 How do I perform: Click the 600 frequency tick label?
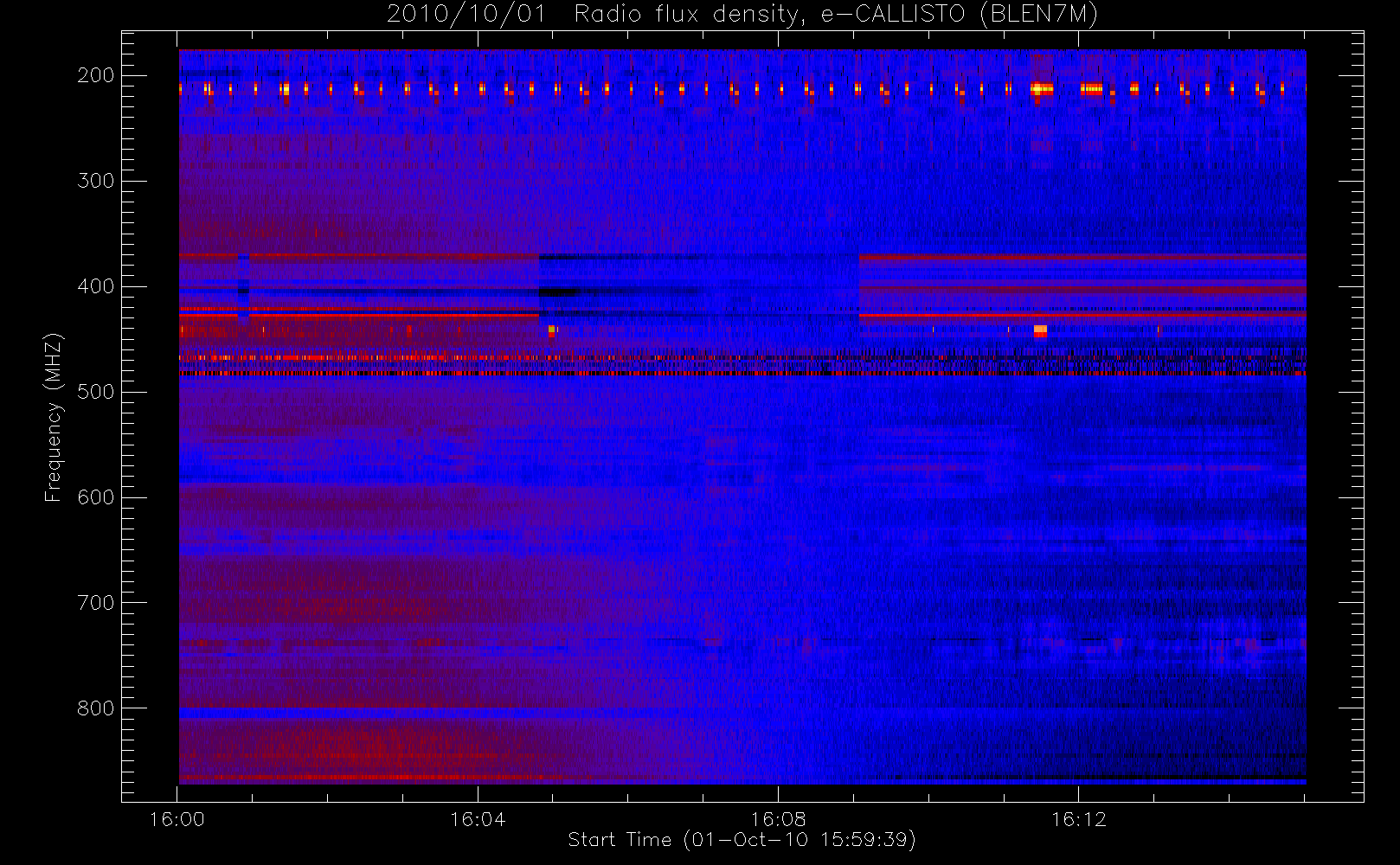(95, 497)
